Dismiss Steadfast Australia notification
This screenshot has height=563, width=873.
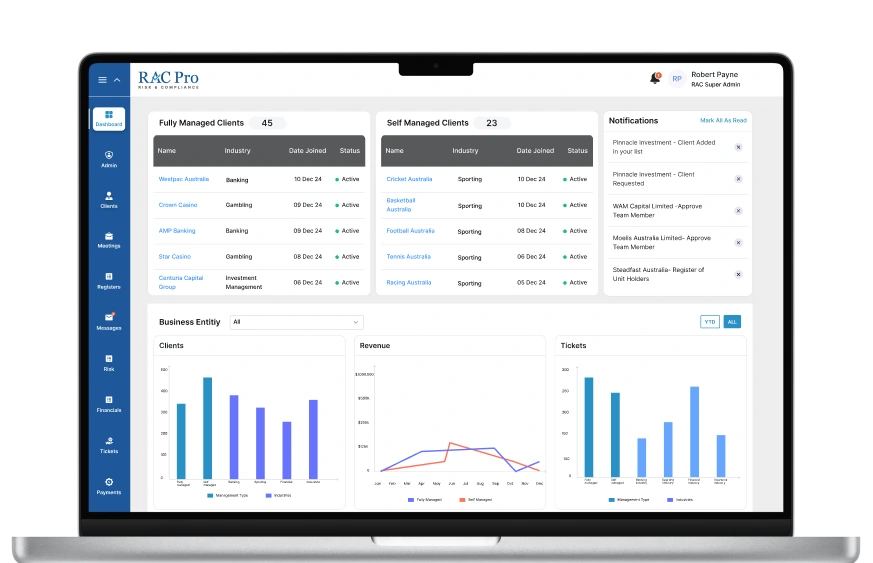coord(738,274)
